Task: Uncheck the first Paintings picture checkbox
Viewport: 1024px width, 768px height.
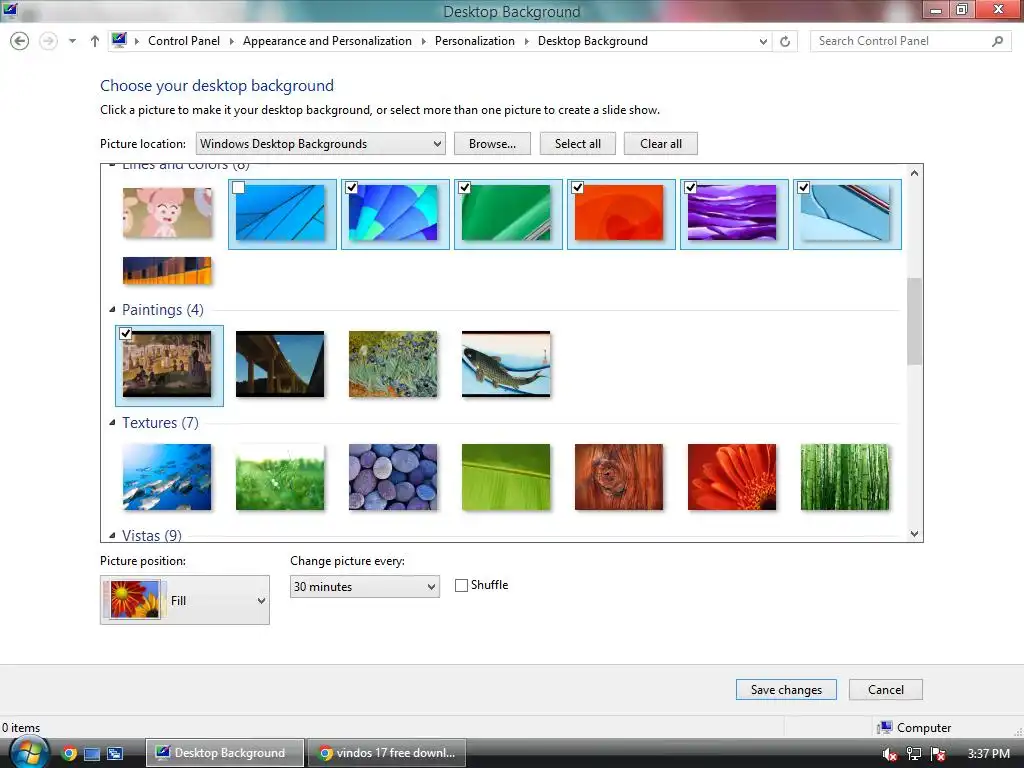Action: 125,334
